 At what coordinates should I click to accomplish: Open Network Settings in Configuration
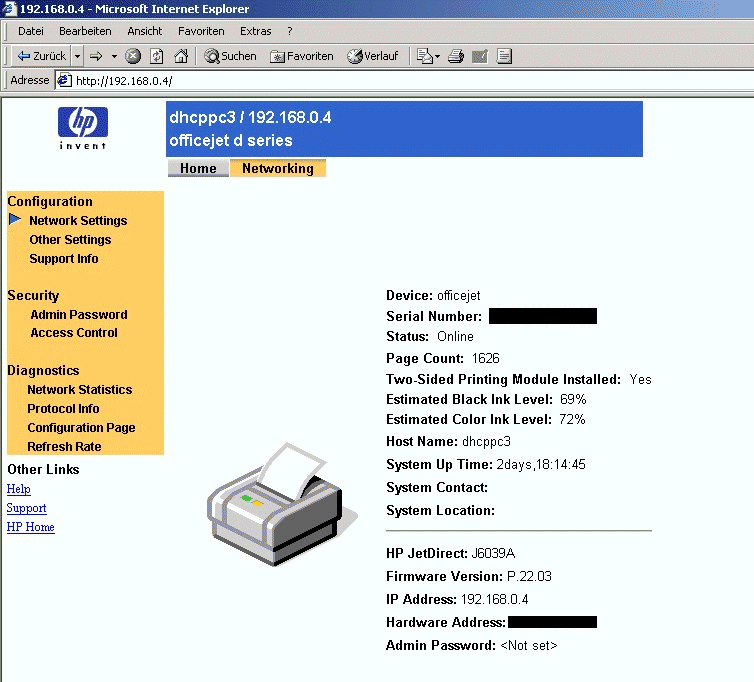click(78, 220)
